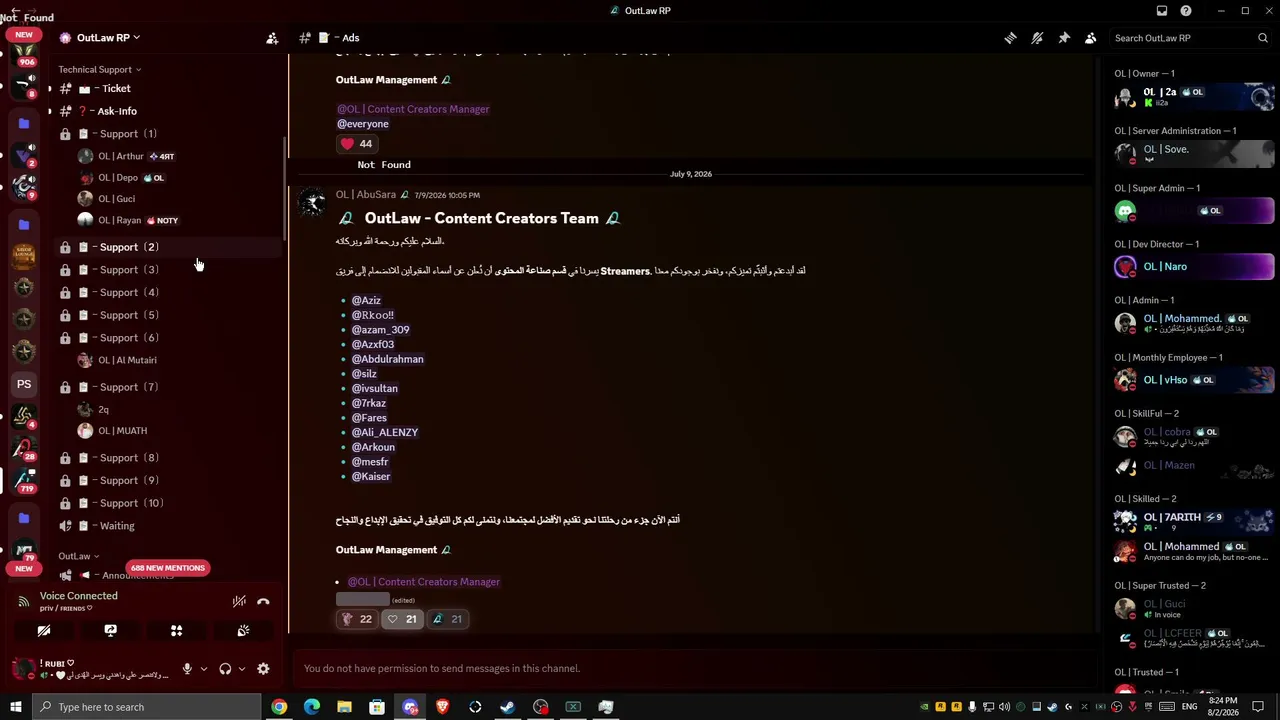The height and width of the screenshot is (720, 1280).
Task: Open OL | 7ARITH member profile
Action: (1194, 520)
